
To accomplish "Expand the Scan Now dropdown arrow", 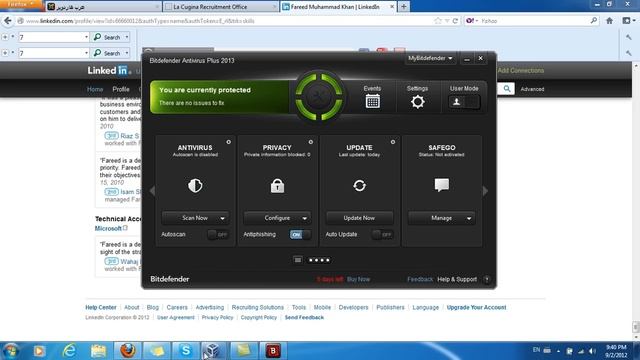I will pos(222,218).
